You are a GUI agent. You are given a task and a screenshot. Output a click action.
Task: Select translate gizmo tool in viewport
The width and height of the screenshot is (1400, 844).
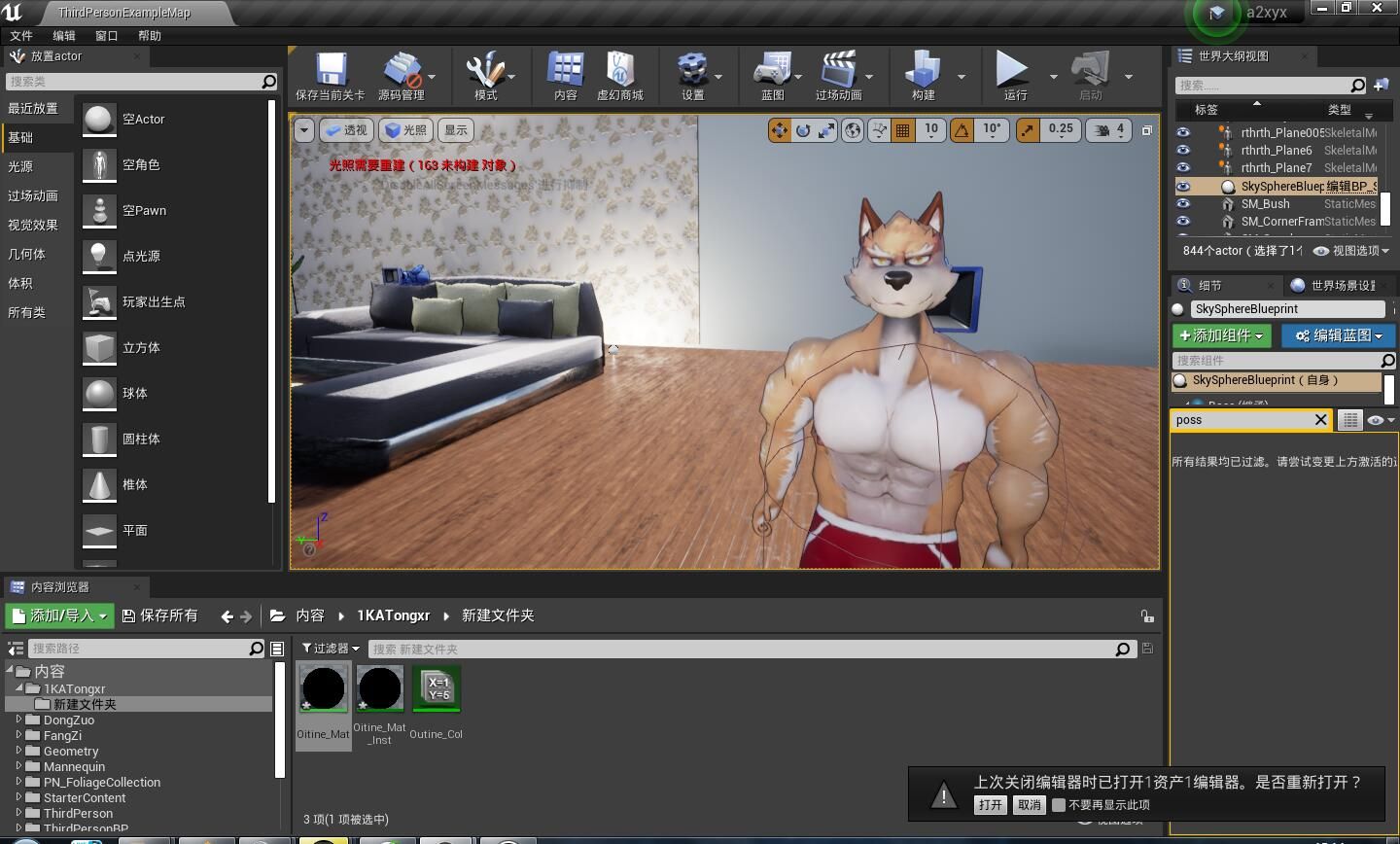[779, 130]
